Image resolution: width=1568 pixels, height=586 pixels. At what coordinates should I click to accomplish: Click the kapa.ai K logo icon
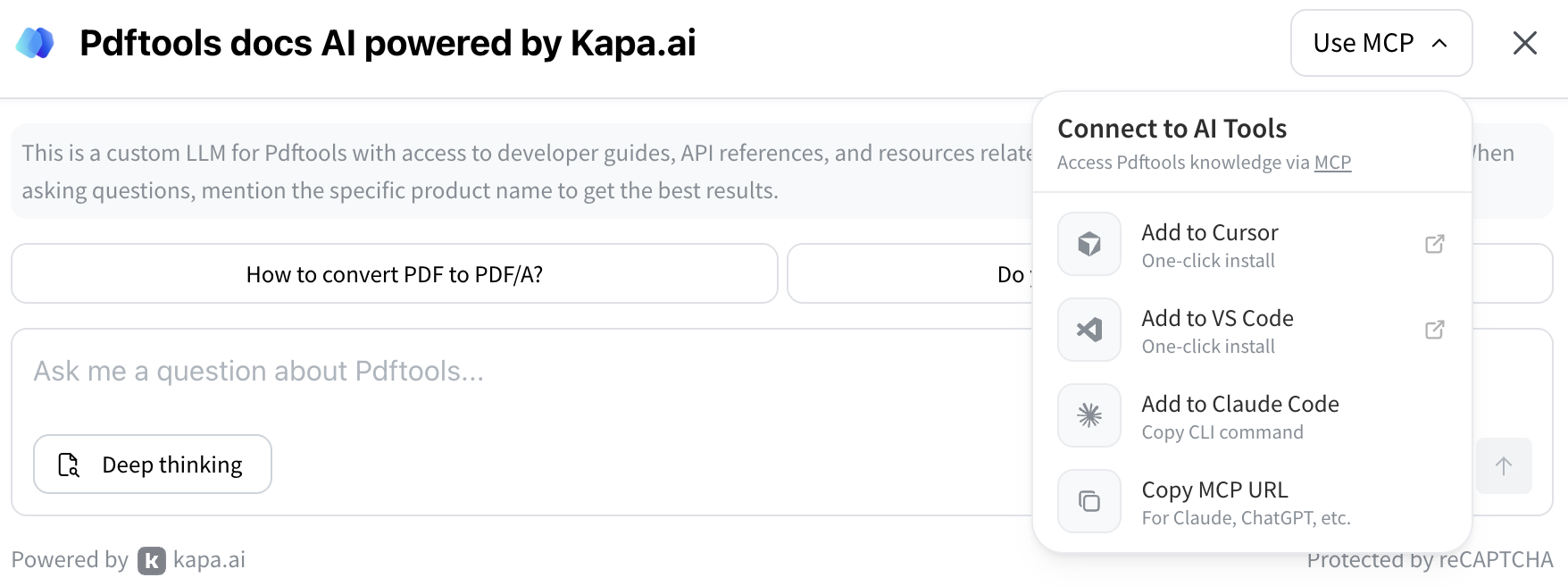point(152,560)
